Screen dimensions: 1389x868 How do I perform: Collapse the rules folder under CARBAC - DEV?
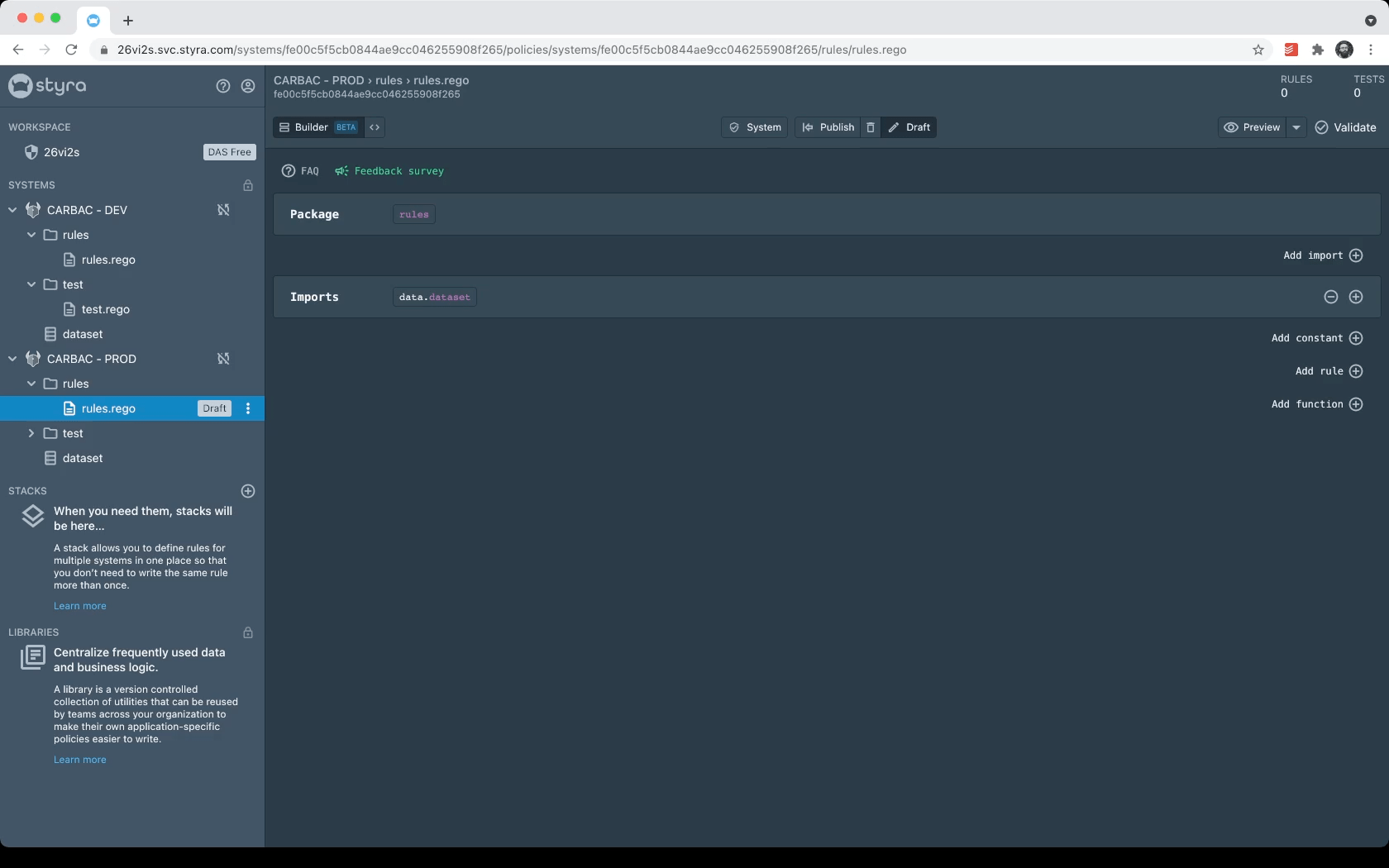[x=31, y=235]
